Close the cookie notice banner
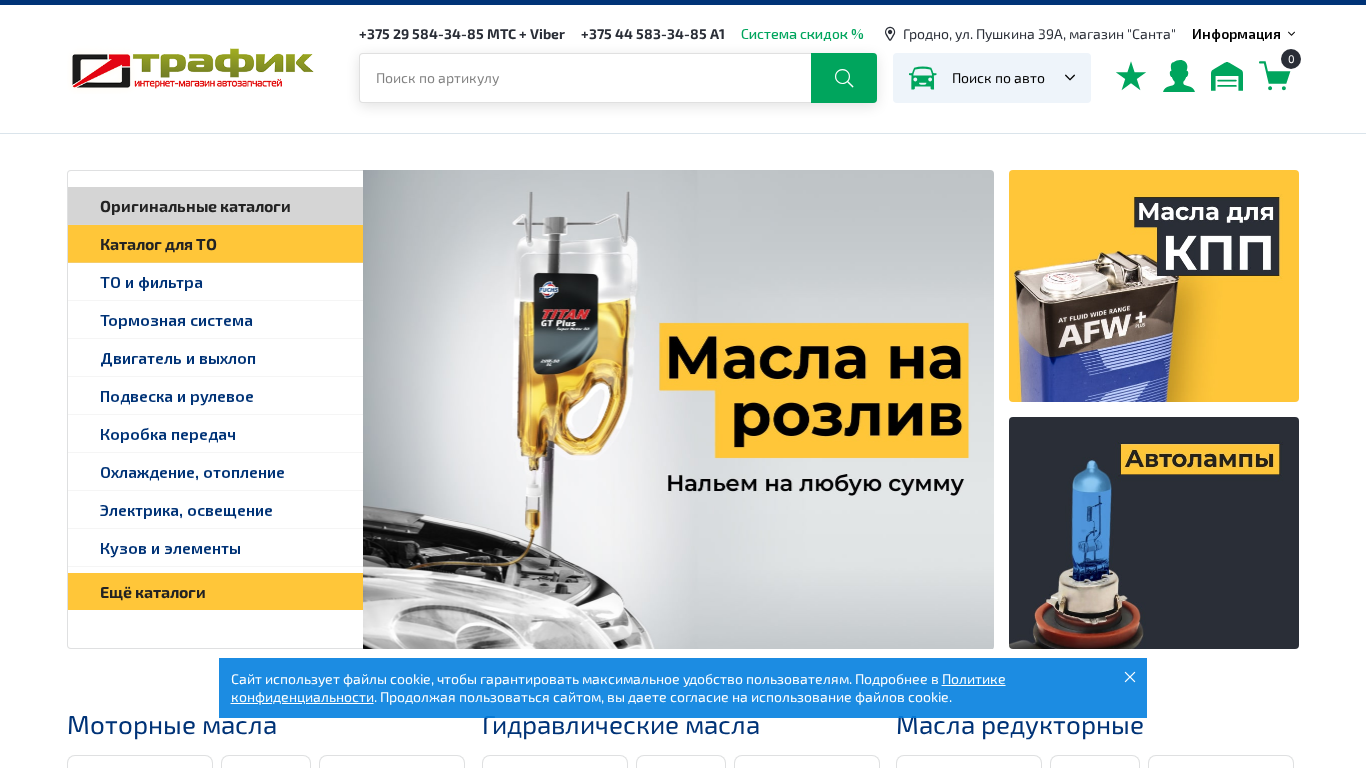Image resolution: width=1366 pixels, height=768 pixels. coord(1130,677)
